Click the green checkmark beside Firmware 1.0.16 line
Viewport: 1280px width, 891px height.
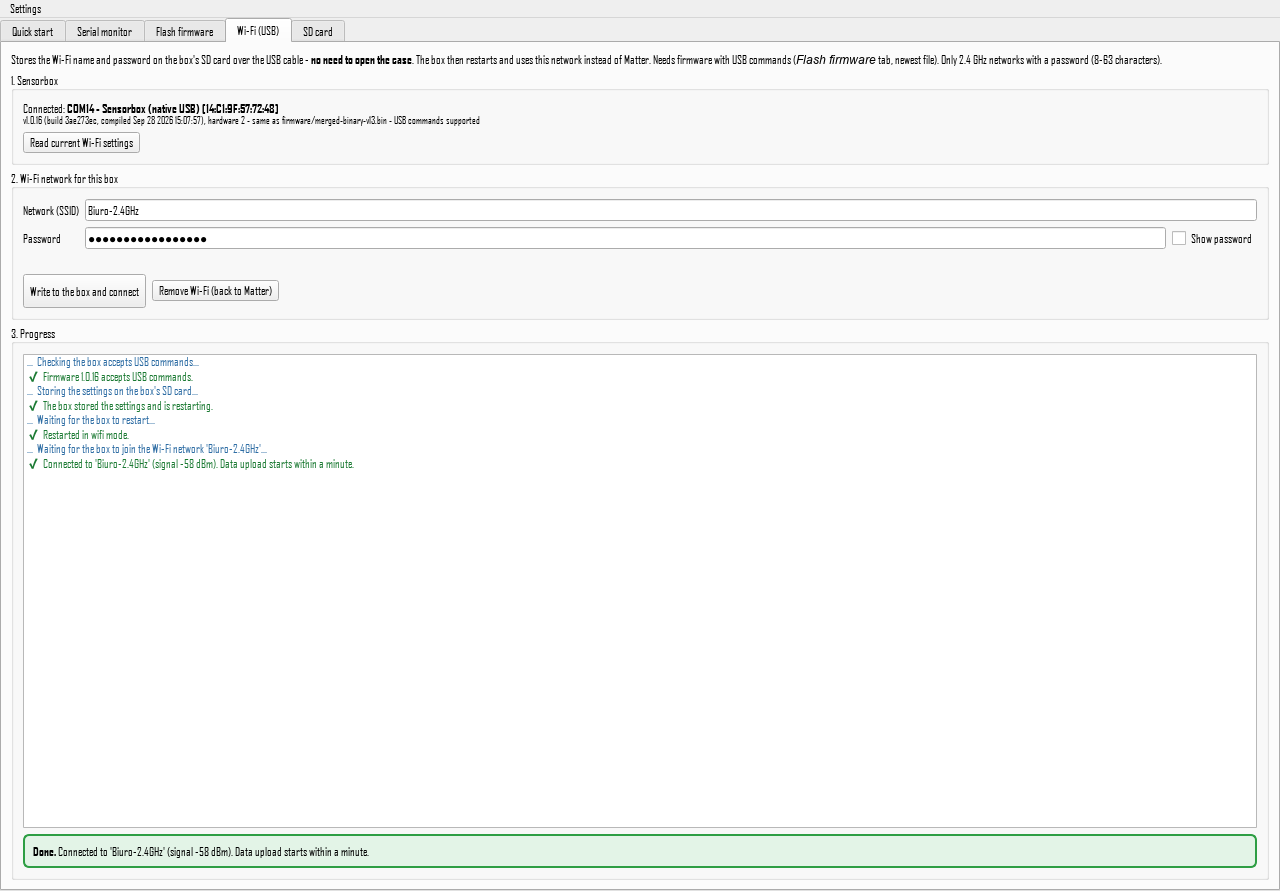point(33,377)
